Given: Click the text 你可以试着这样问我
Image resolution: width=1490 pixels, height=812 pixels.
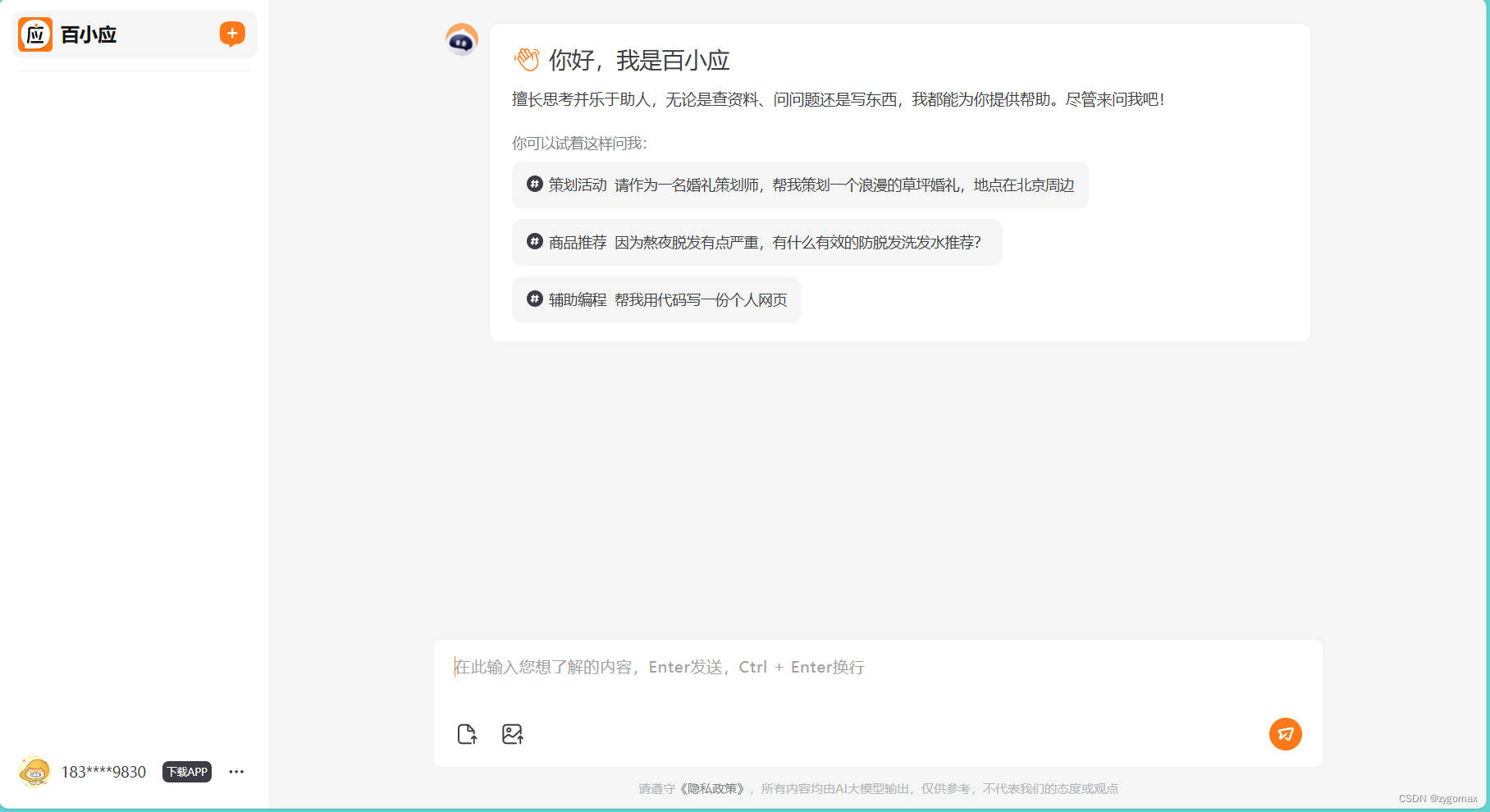Looking at the screenshot, I should point(579,144).
